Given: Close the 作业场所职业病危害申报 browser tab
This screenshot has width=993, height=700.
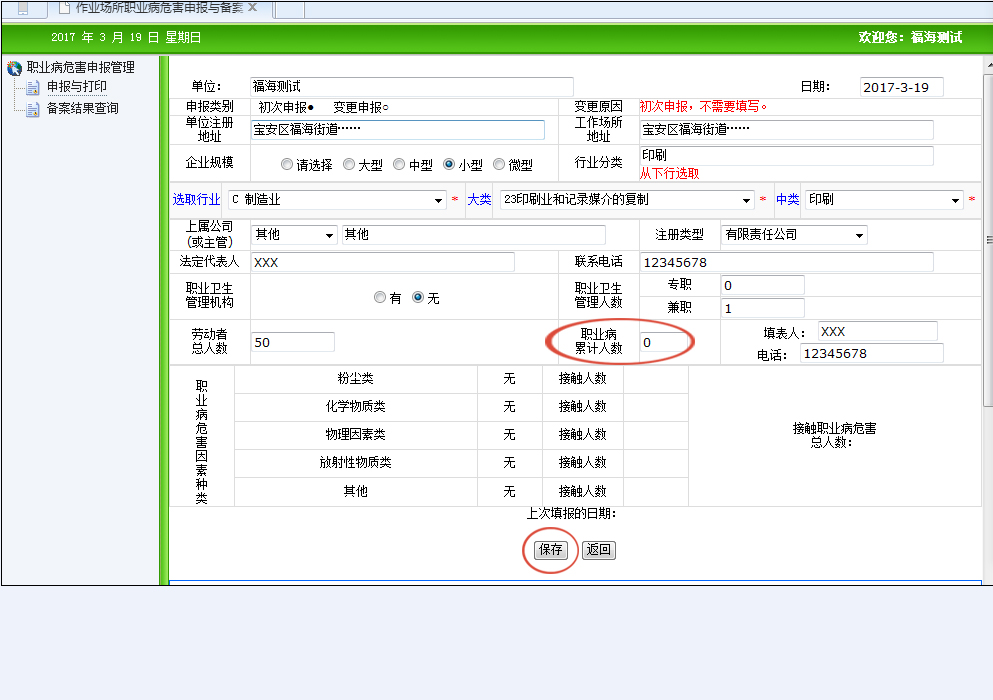Looking at the screenshot, I should point(253,7).
